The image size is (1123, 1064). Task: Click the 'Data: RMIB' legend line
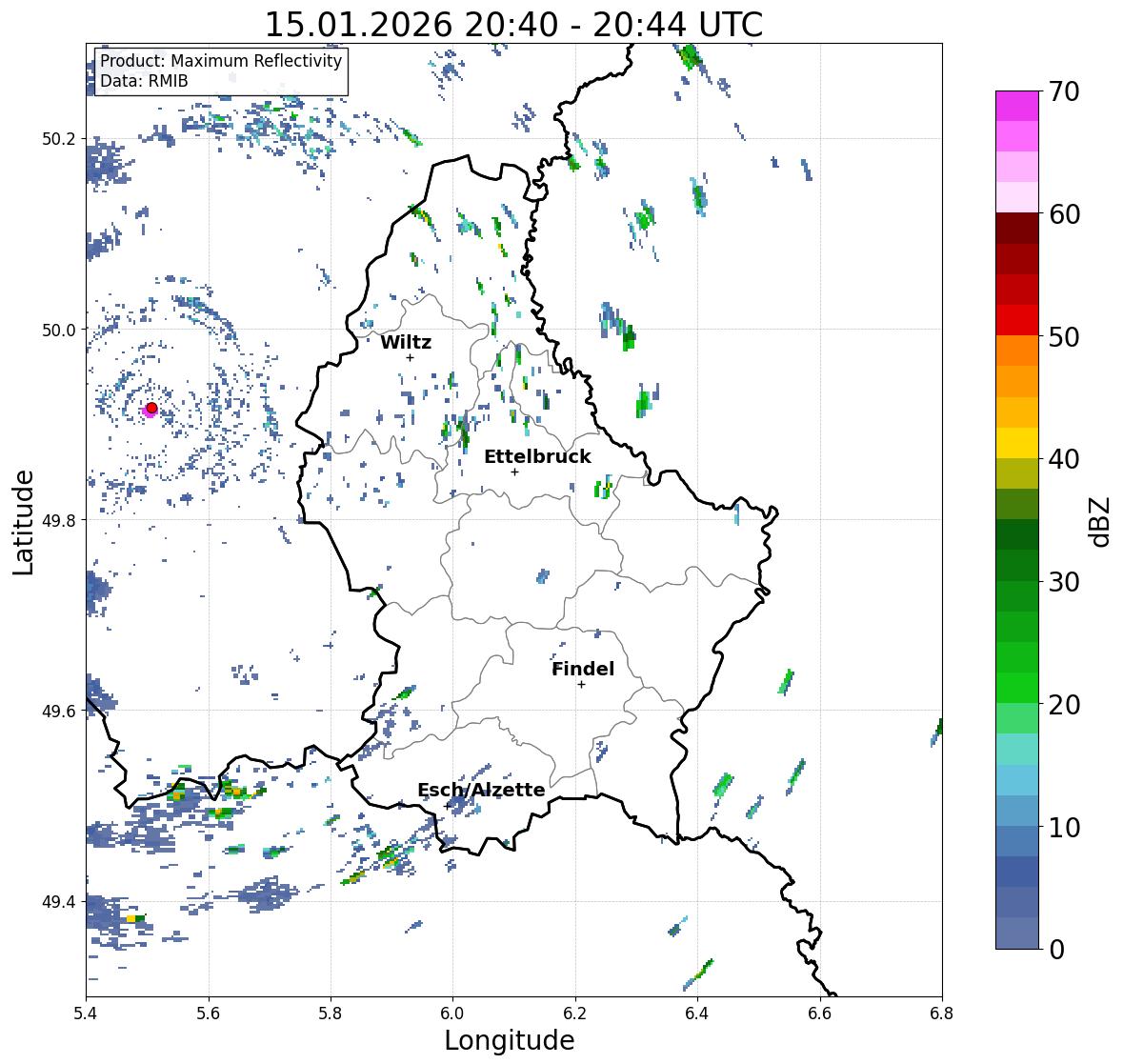[144, 81]
